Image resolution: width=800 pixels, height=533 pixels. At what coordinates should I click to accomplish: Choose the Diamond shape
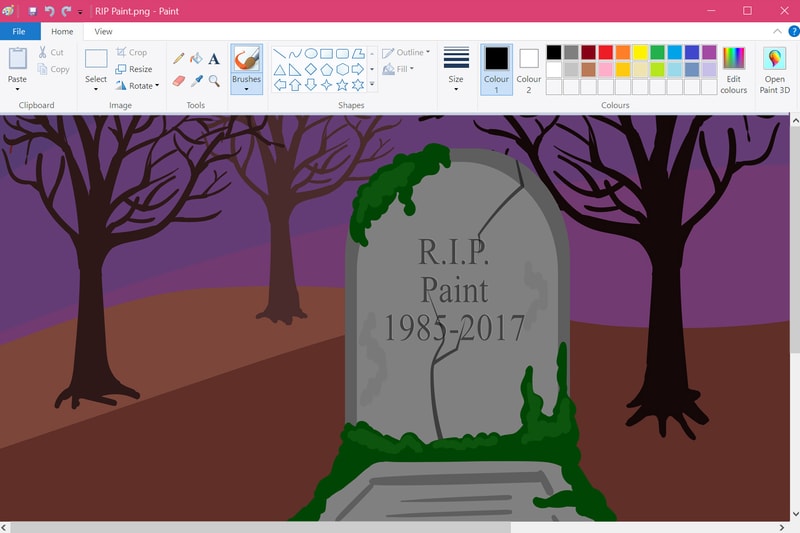click(311, 69)
